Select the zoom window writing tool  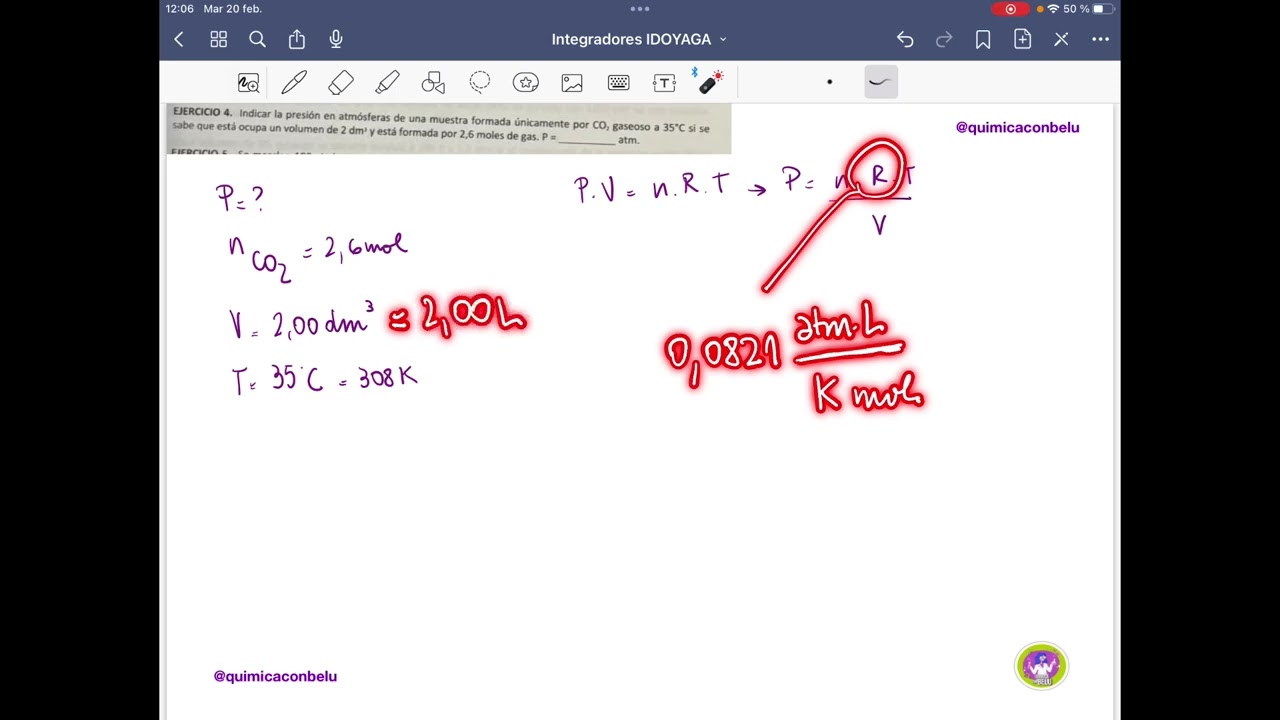pos(248,83)
